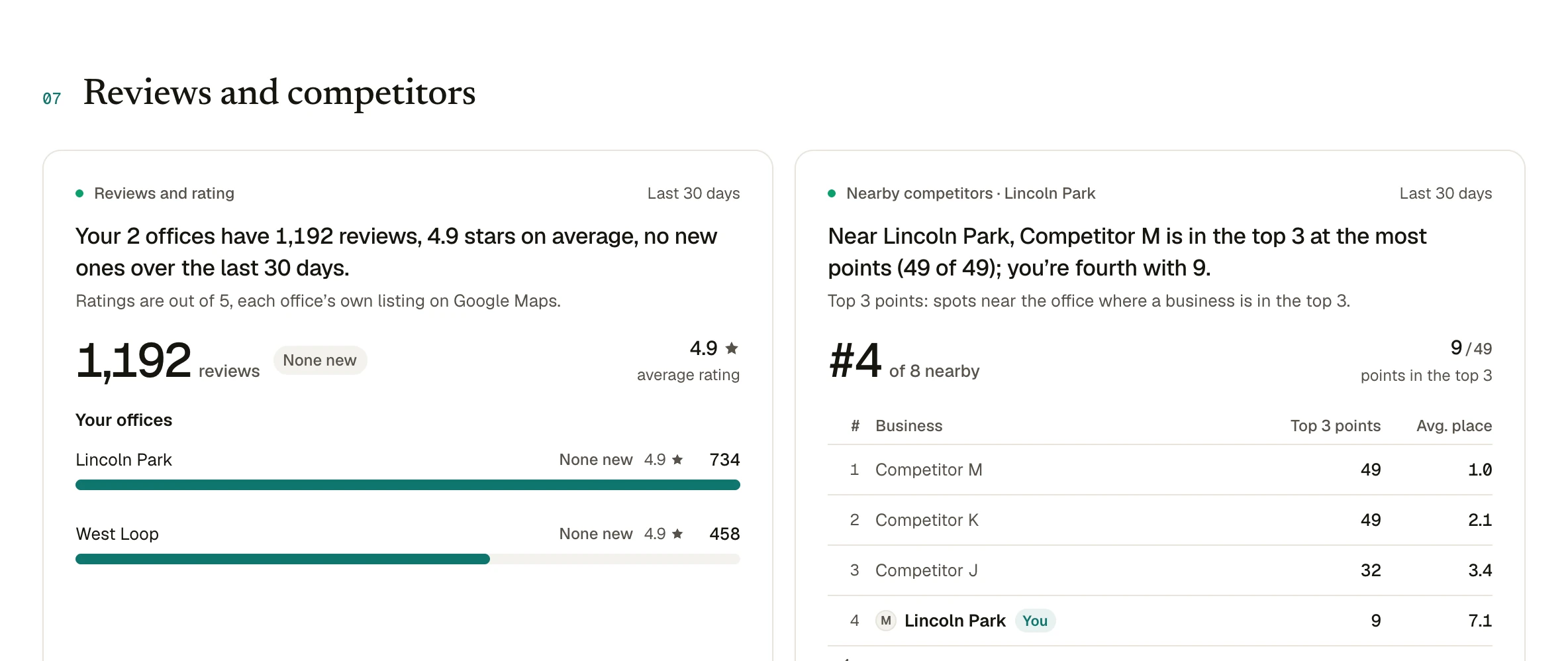Click the green dot beside Reviews and rating
Viewport: 1568px width, 661px height.
click(79, 193)
